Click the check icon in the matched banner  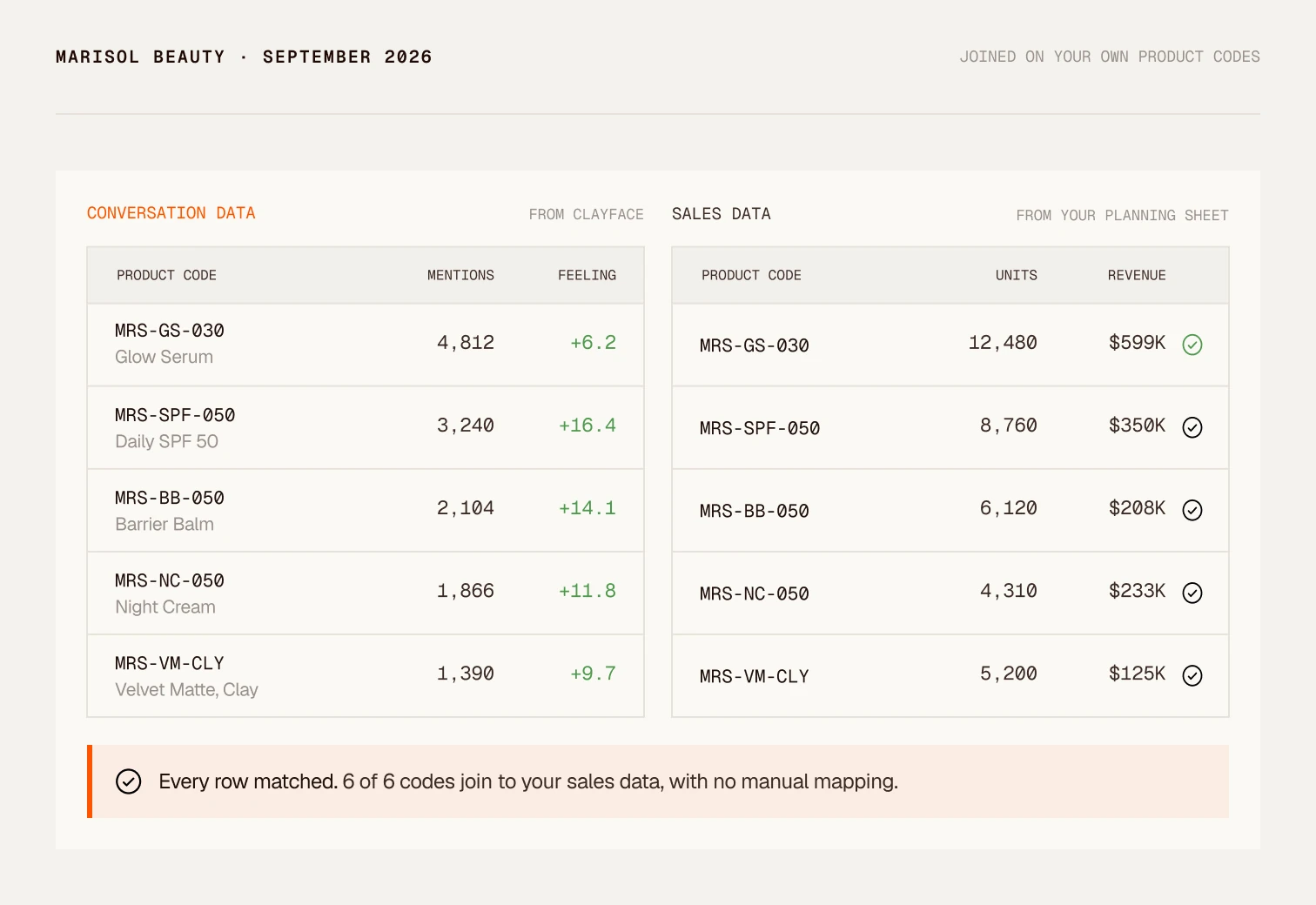point(128,781)
